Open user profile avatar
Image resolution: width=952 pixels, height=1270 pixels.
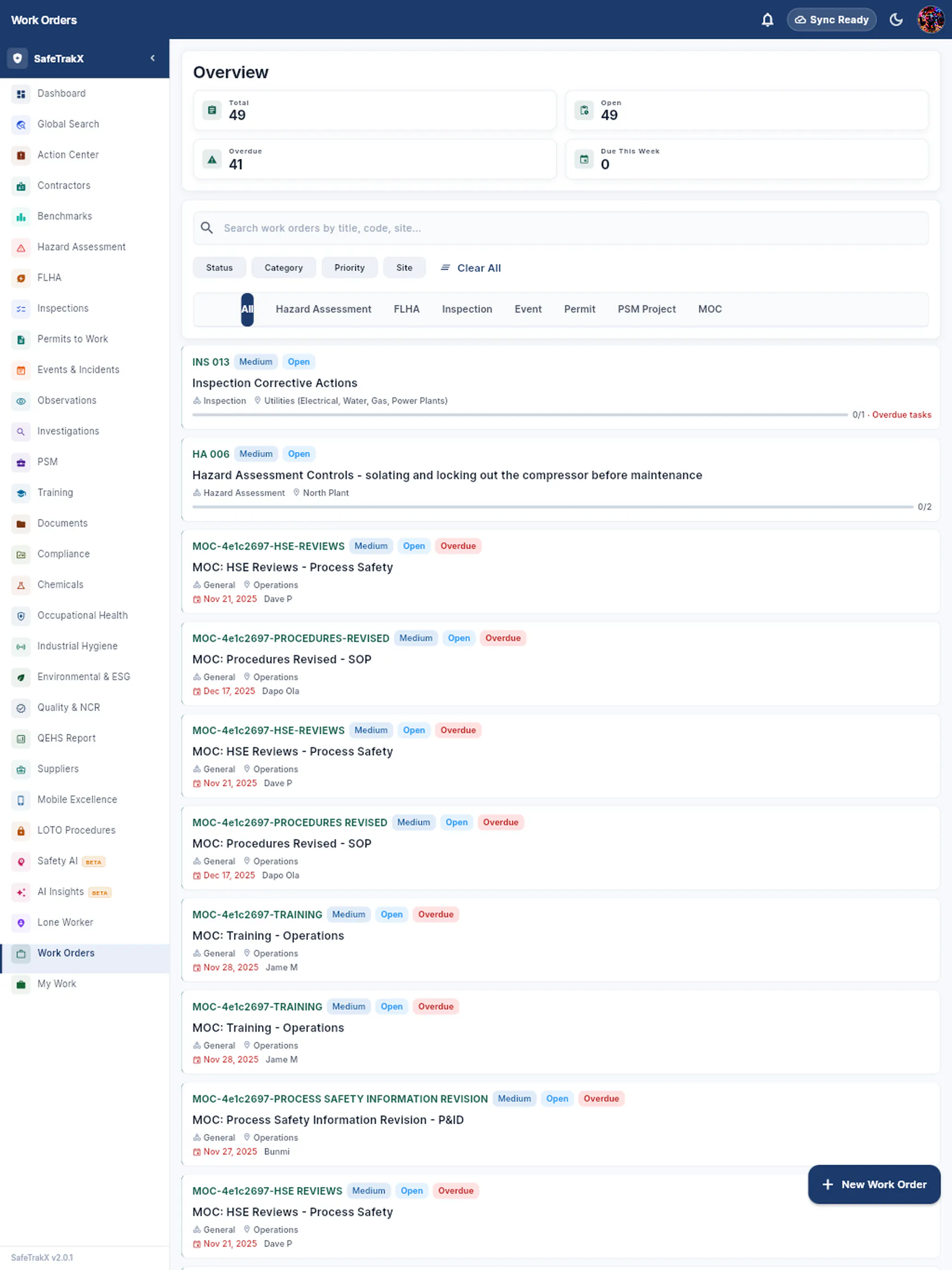tap(930, 20)
